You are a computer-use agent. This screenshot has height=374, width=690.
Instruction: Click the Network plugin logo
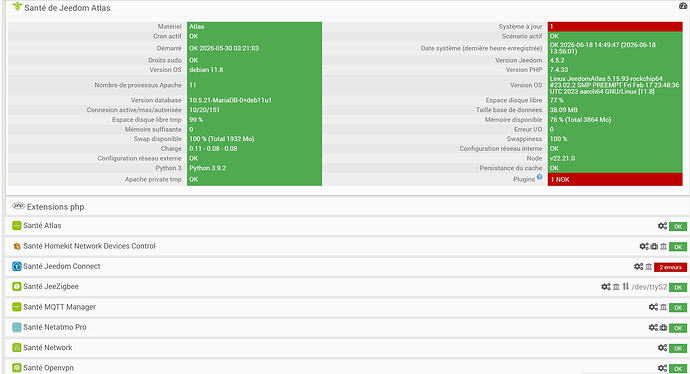17,348
